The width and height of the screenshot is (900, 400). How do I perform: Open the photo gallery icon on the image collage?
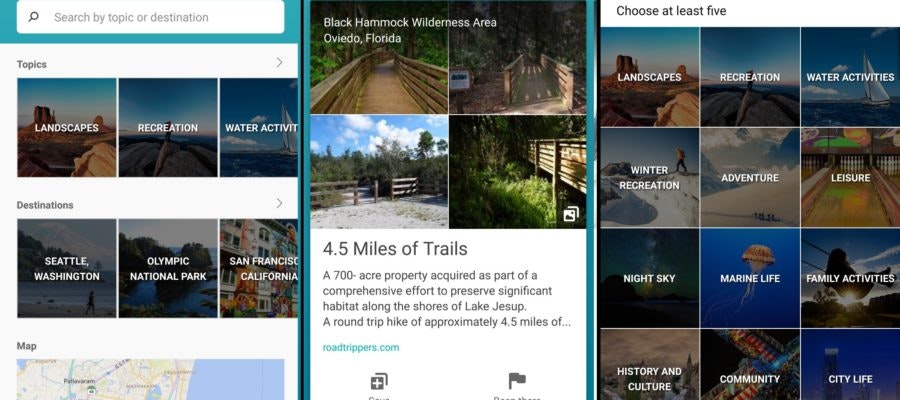[571, 214]
